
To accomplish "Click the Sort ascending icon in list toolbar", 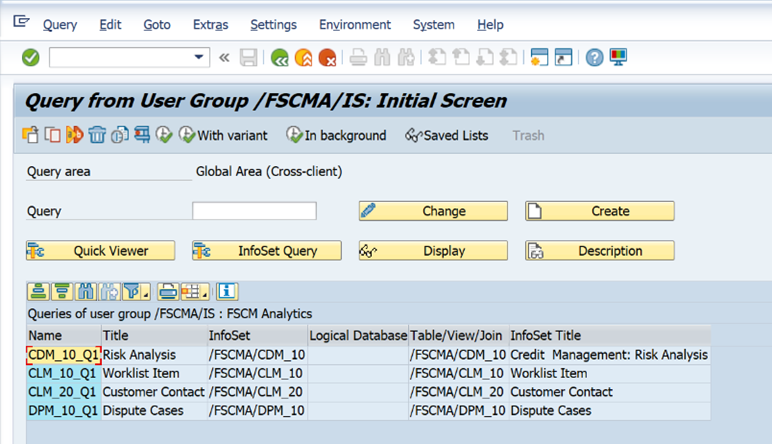I will pyautogui.click(x=38, y=292).
